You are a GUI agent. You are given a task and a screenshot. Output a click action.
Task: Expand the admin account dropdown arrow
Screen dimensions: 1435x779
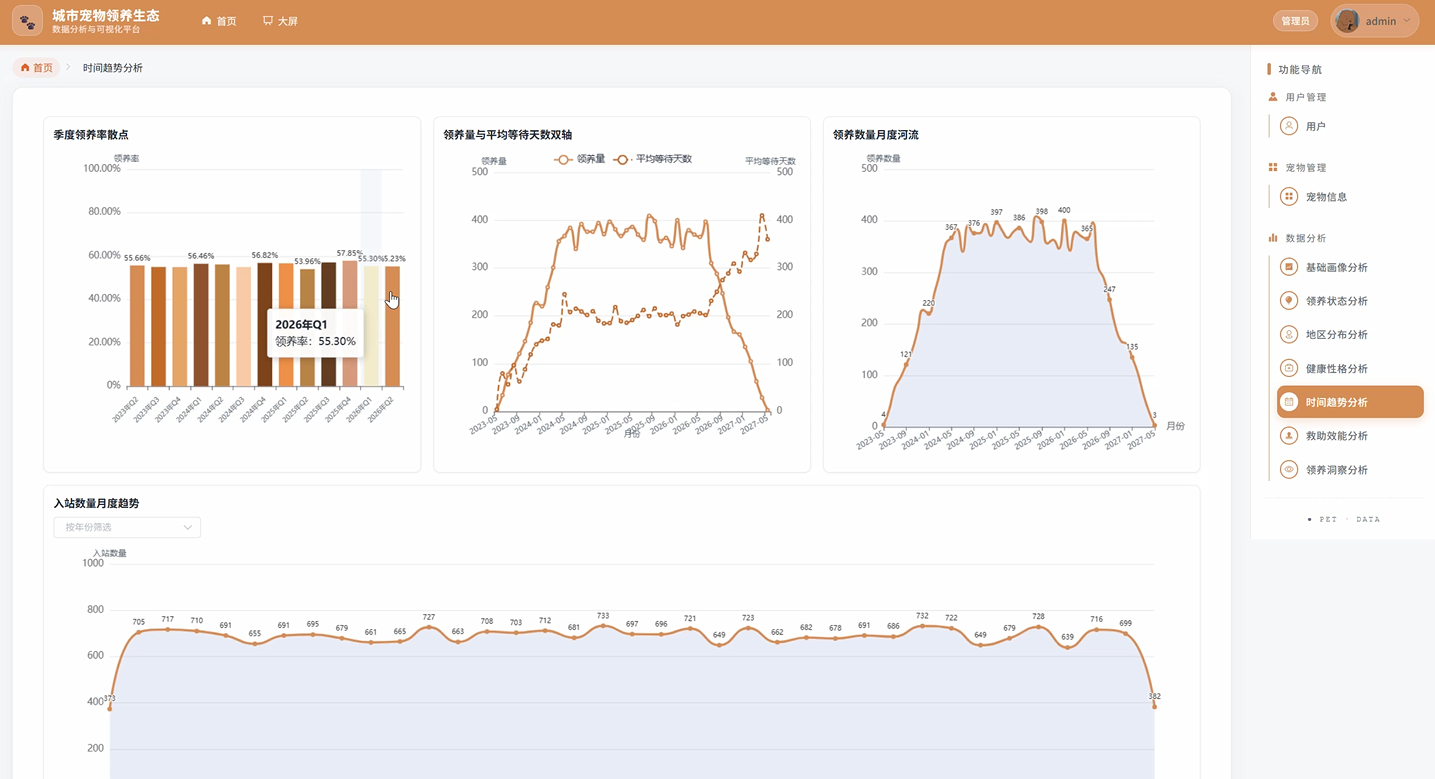pyautogui.click(x=1407, y=21)
